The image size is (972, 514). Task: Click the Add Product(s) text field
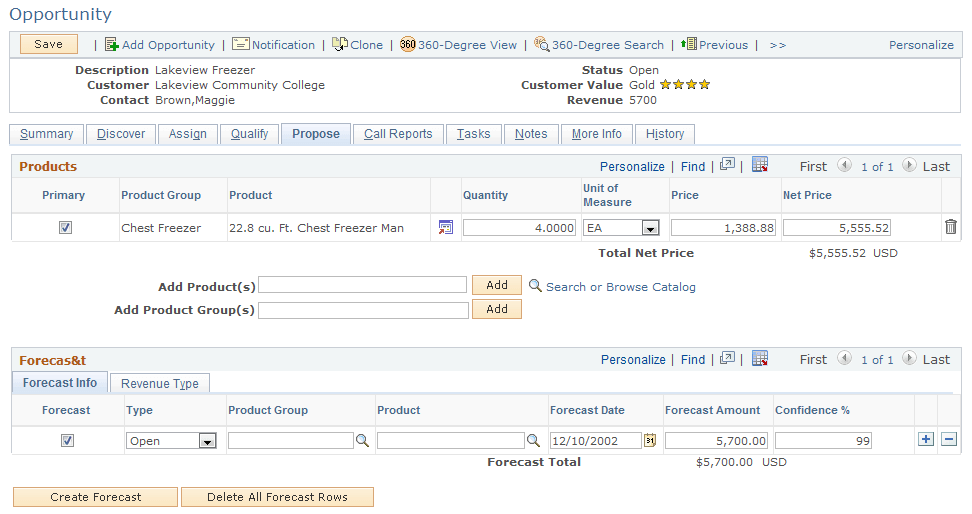(363, 285)
